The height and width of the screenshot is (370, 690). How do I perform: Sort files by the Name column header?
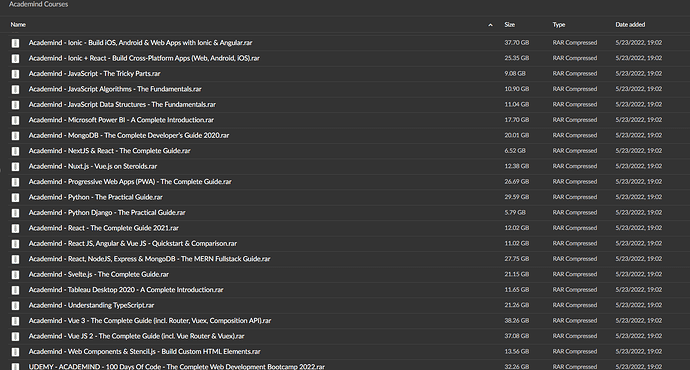tap(18, 25)
